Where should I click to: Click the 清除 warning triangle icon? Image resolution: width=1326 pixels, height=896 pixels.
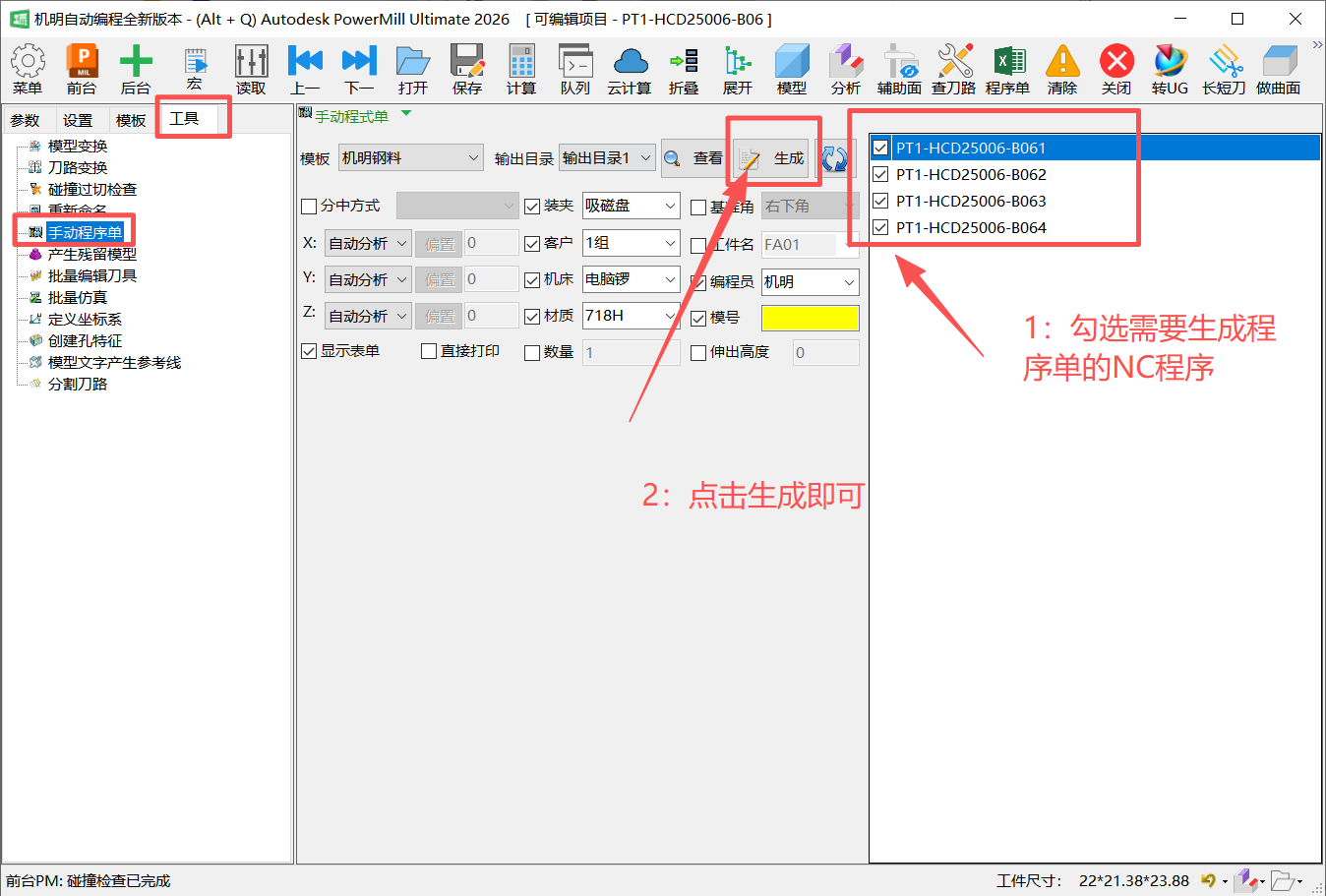(1062, 61)
